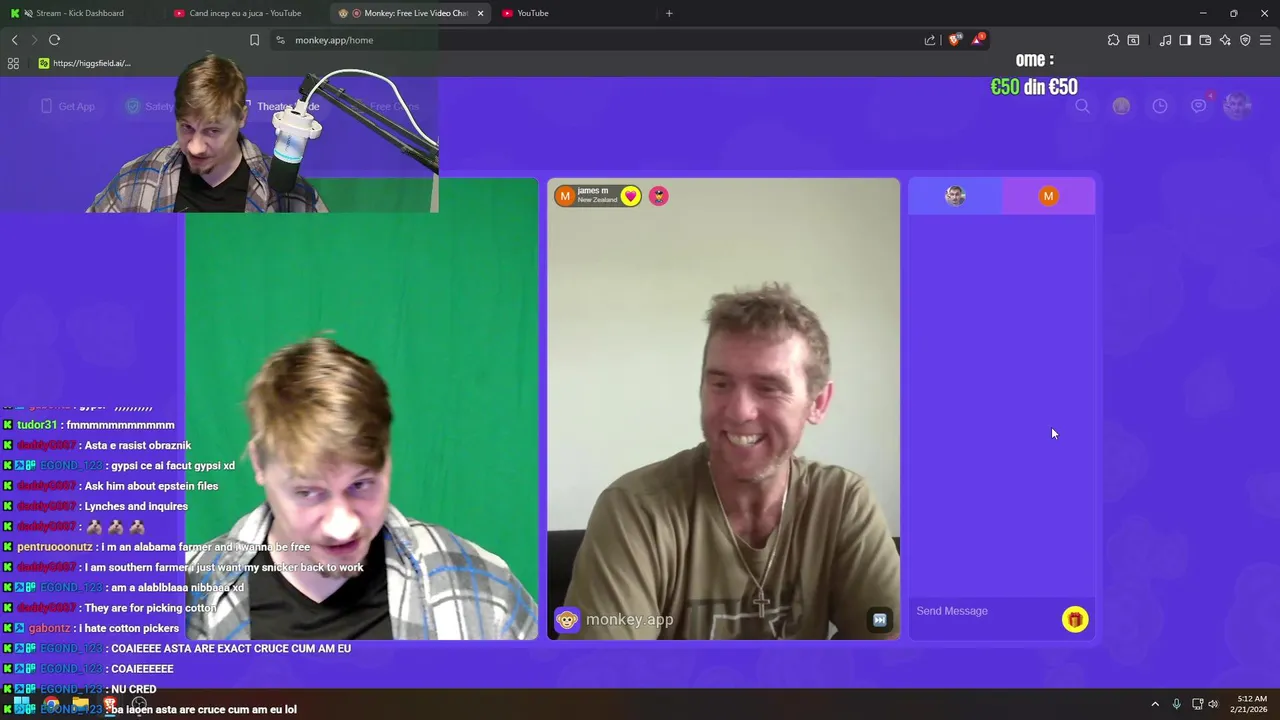The width and height of the screenshot is (1280, 720).
Task: Open the tab search icon in toolbar
Action: tap(1133, 40)
